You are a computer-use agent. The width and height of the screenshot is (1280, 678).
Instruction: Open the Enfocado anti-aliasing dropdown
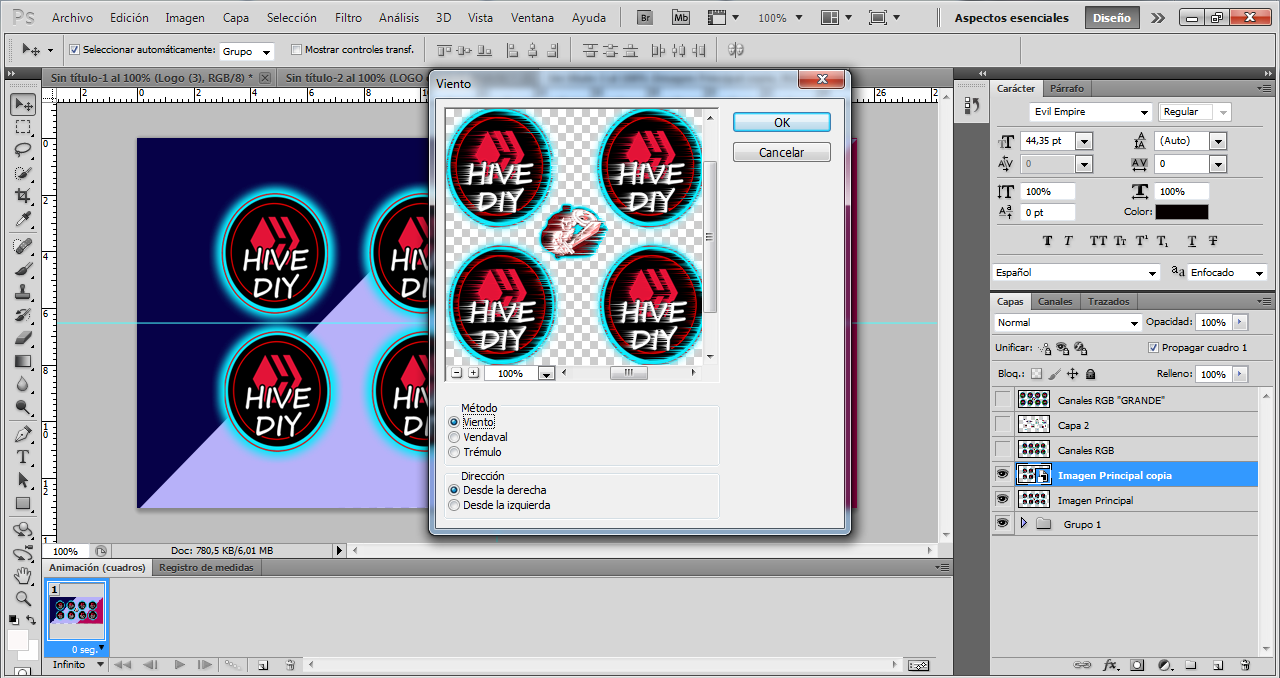pyautogui.click(x=1259, y=273)
